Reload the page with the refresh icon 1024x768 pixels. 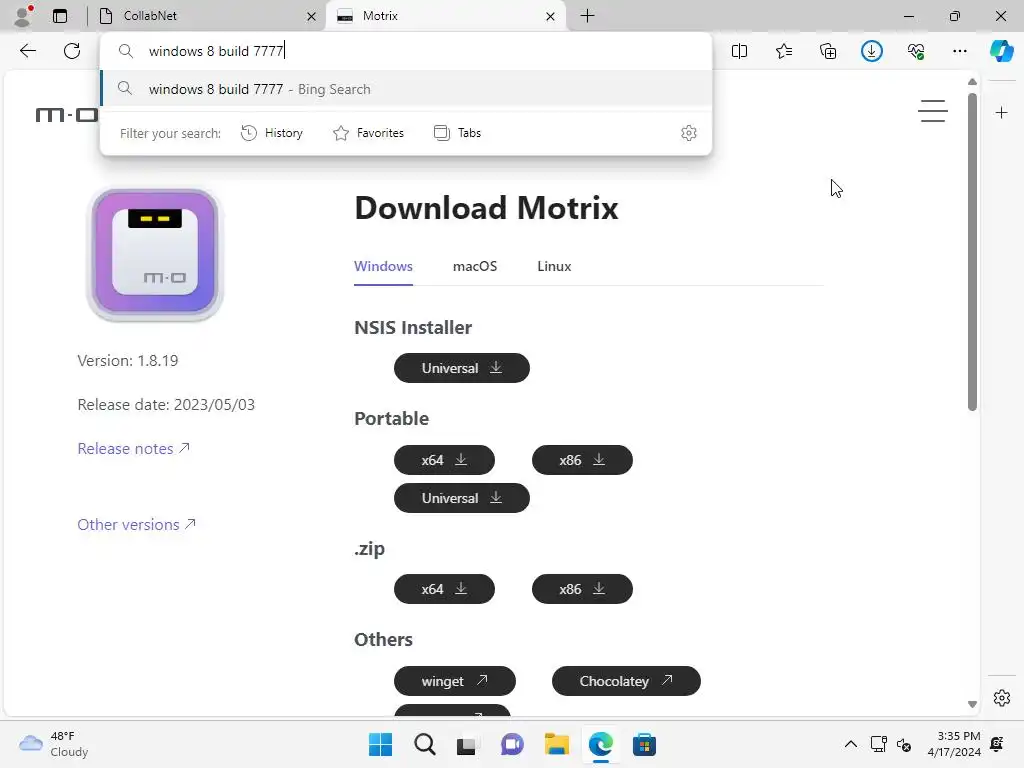coord(72,51)
